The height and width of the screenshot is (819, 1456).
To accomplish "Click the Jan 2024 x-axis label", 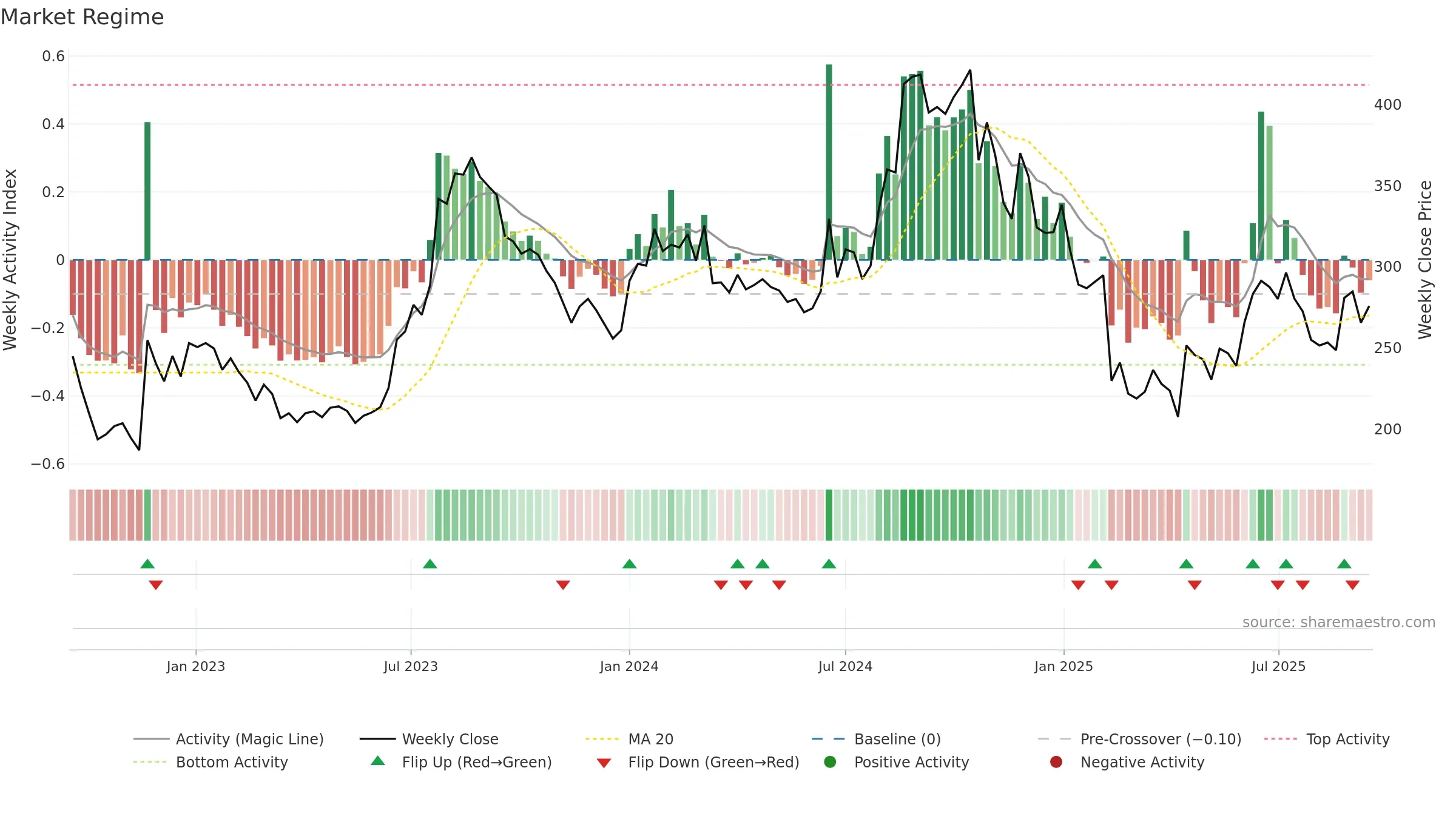I will tap(629, 666).
